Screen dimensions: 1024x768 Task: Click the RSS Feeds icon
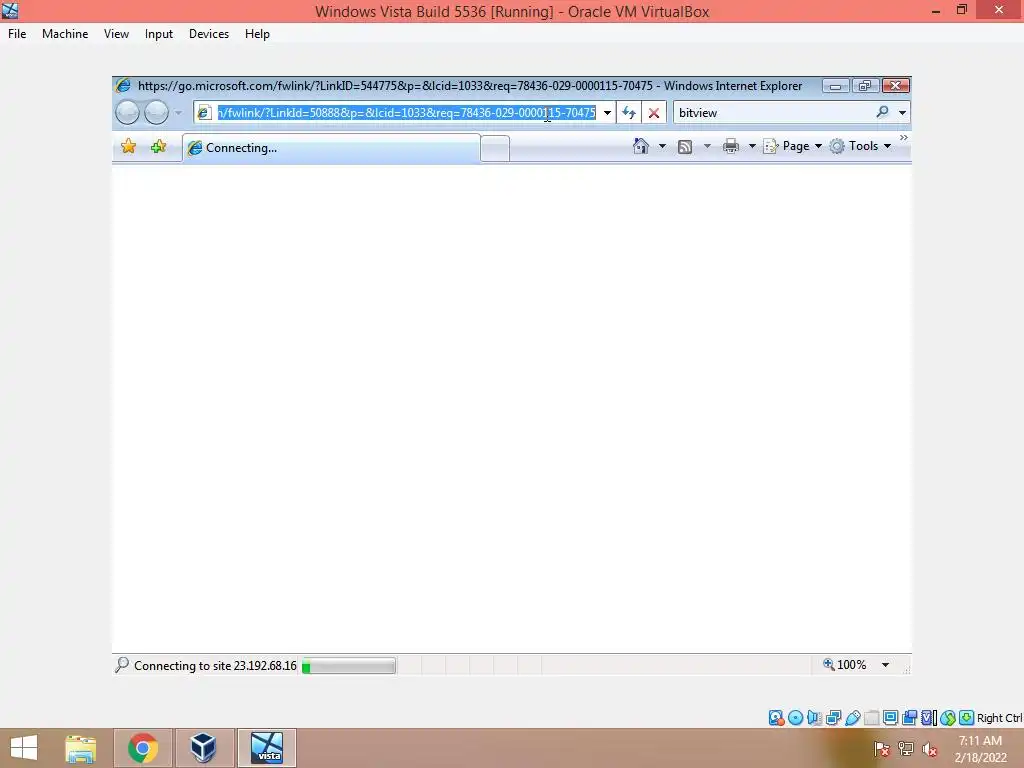click(684, 146)
